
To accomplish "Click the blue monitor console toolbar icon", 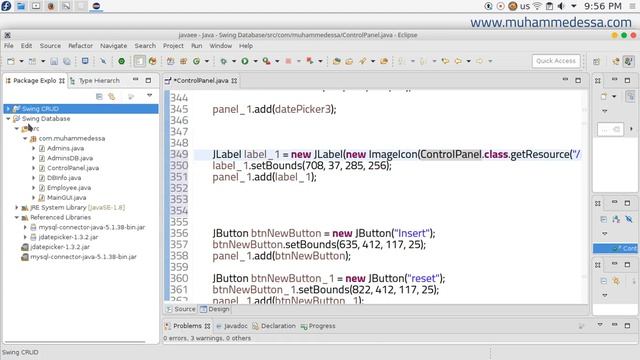I will pyautogui.click(x=85, y=61).
